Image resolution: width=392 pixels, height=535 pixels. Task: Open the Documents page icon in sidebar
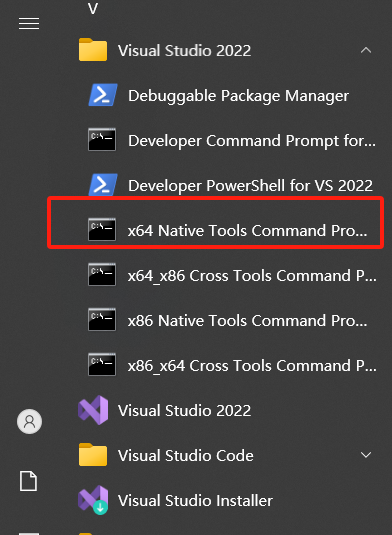[x=28, y=481]
